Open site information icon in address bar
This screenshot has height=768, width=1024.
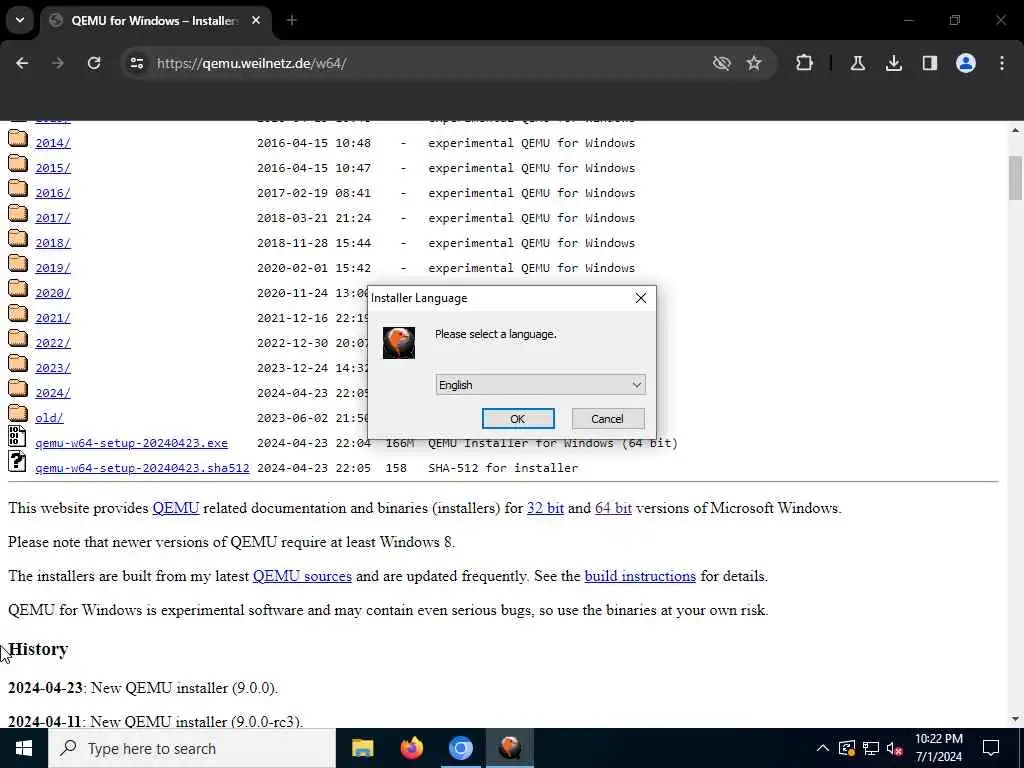[x=136, y=63]
